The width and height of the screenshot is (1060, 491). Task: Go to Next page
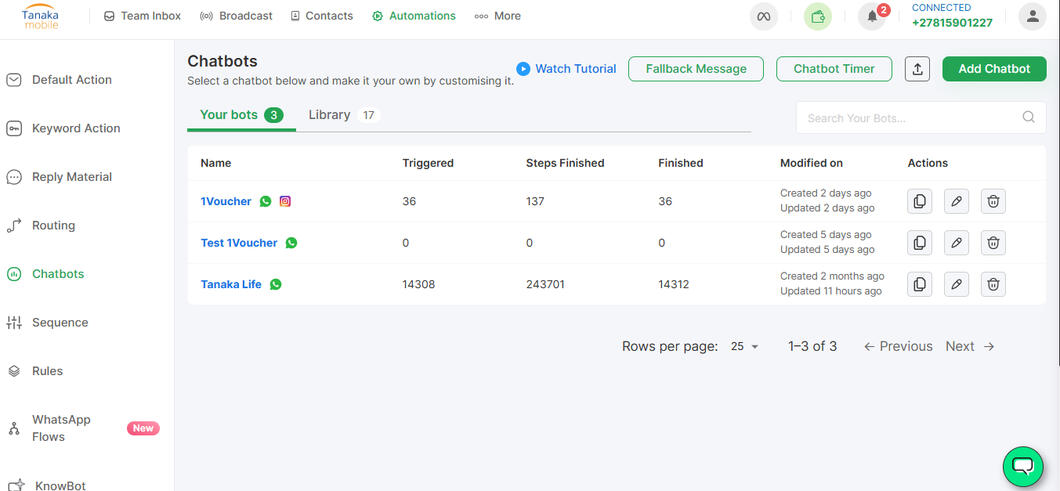970,346
